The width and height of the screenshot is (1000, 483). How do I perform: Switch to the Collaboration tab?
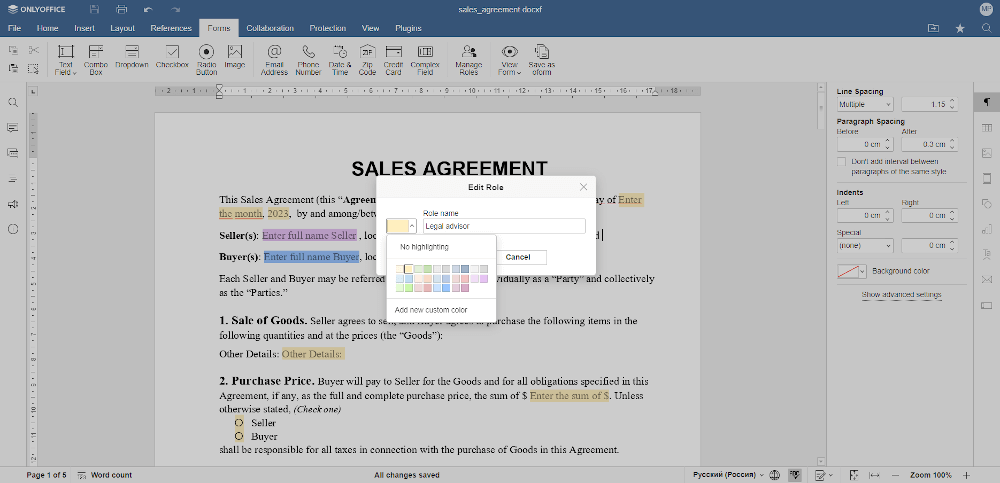pyautogui.click(x=270, y=29)
